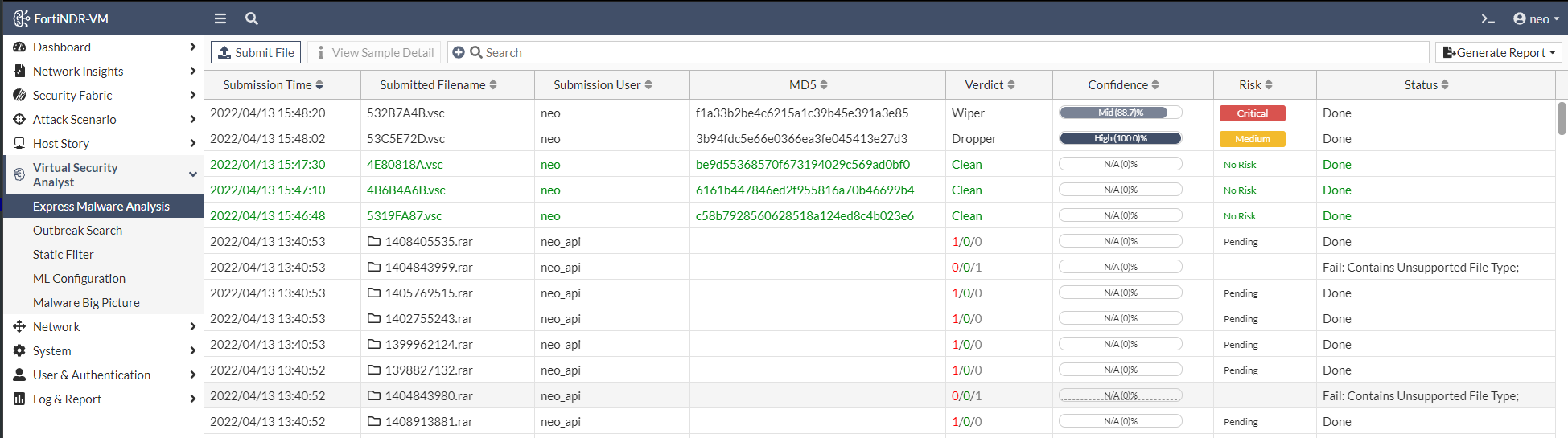
Task: Click the plus icon beside Search
Action: tap(459, 52)
